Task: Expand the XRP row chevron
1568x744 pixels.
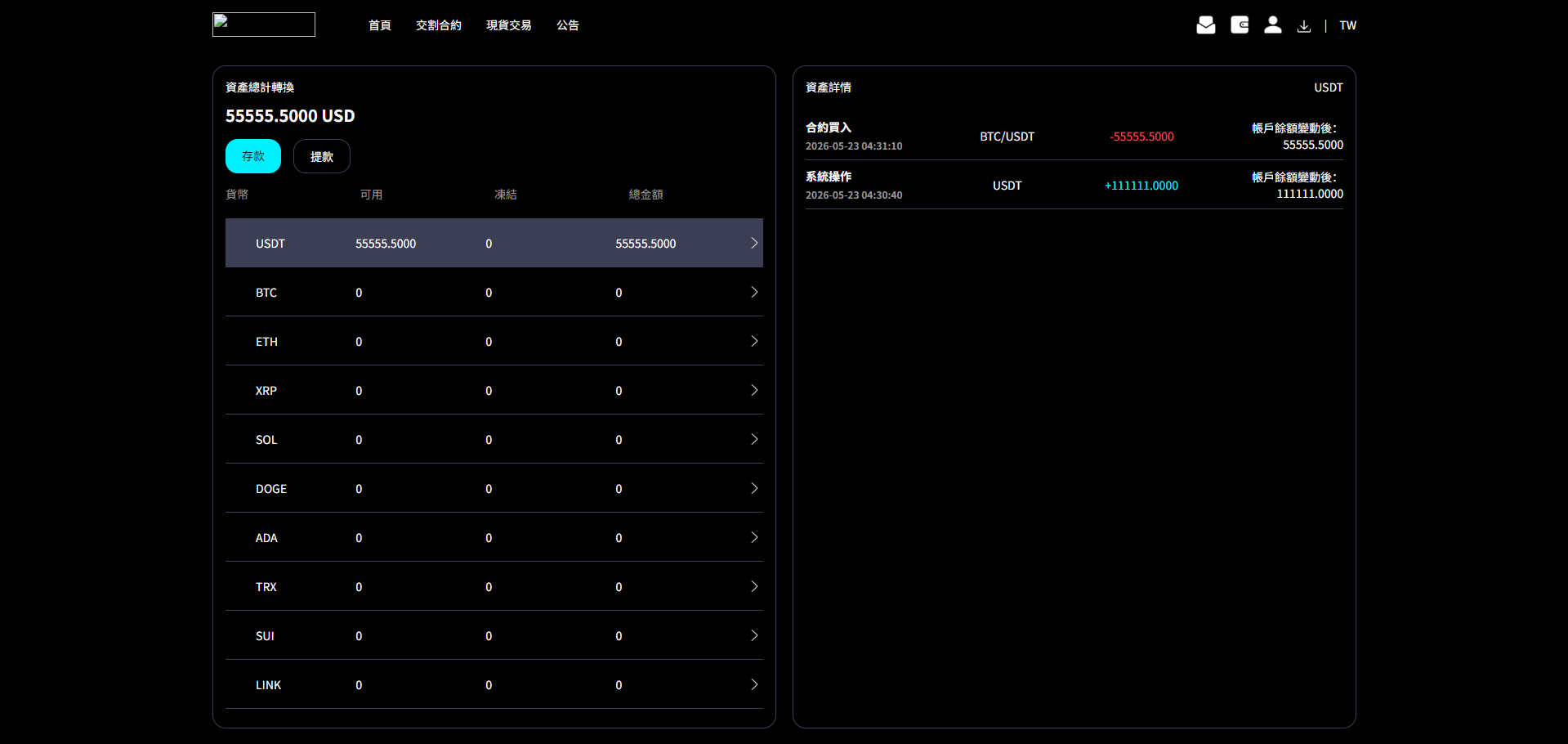Action: [x=754, y=390]
